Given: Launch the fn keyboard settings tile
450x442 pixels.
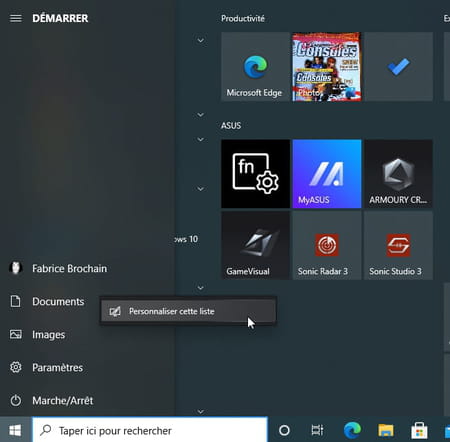Looking at the screenshot, I should point(255,174).
